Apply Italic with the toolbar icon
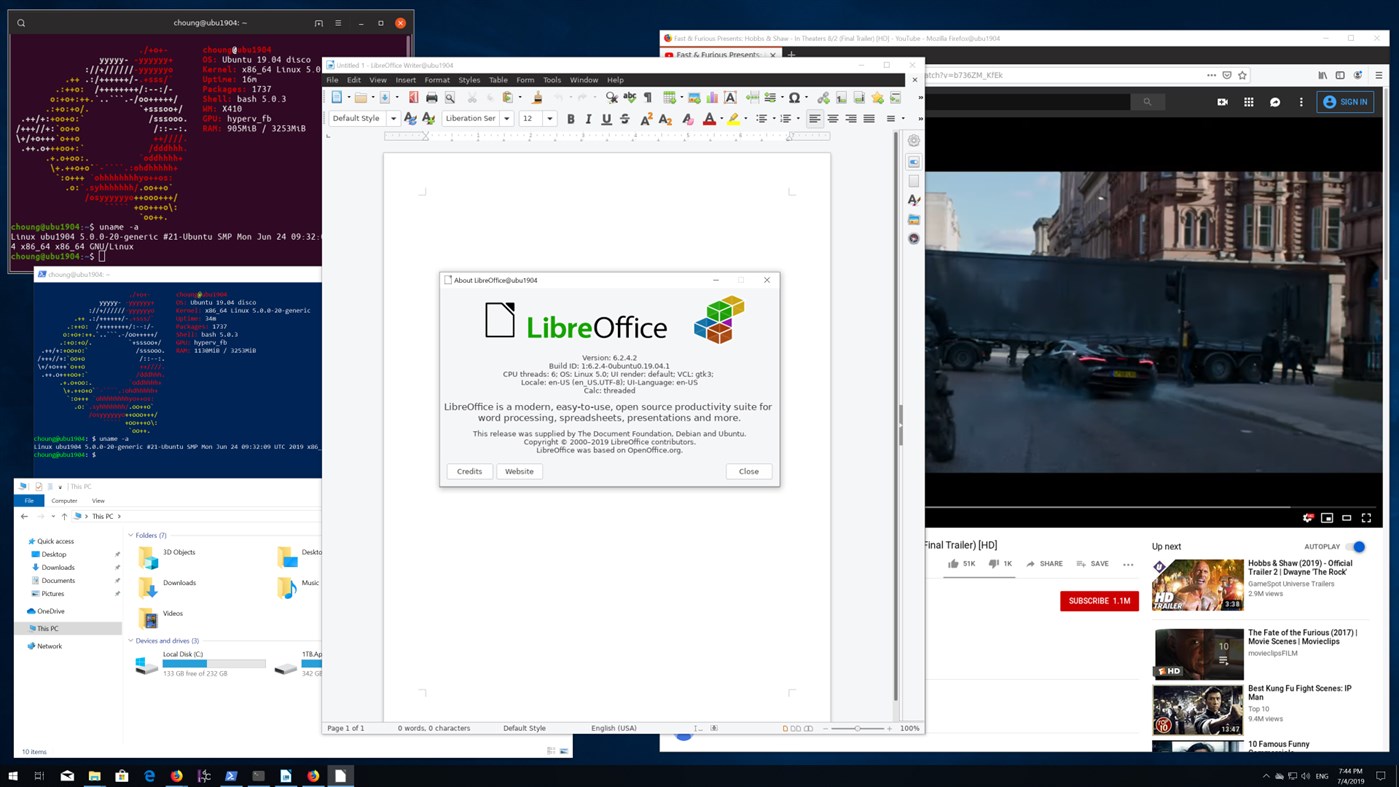 [x=588, y=119]
